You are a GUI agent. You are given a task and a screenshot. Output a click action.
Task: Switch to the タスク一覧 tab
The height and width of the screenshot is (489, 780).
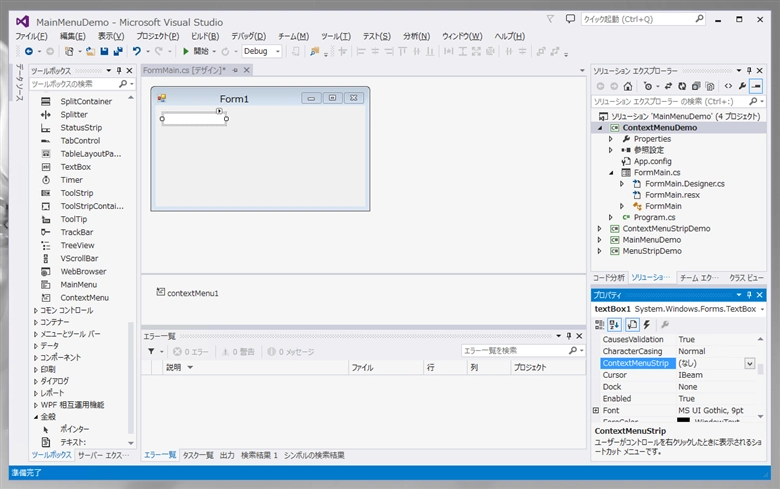click(x=198, y=455)
